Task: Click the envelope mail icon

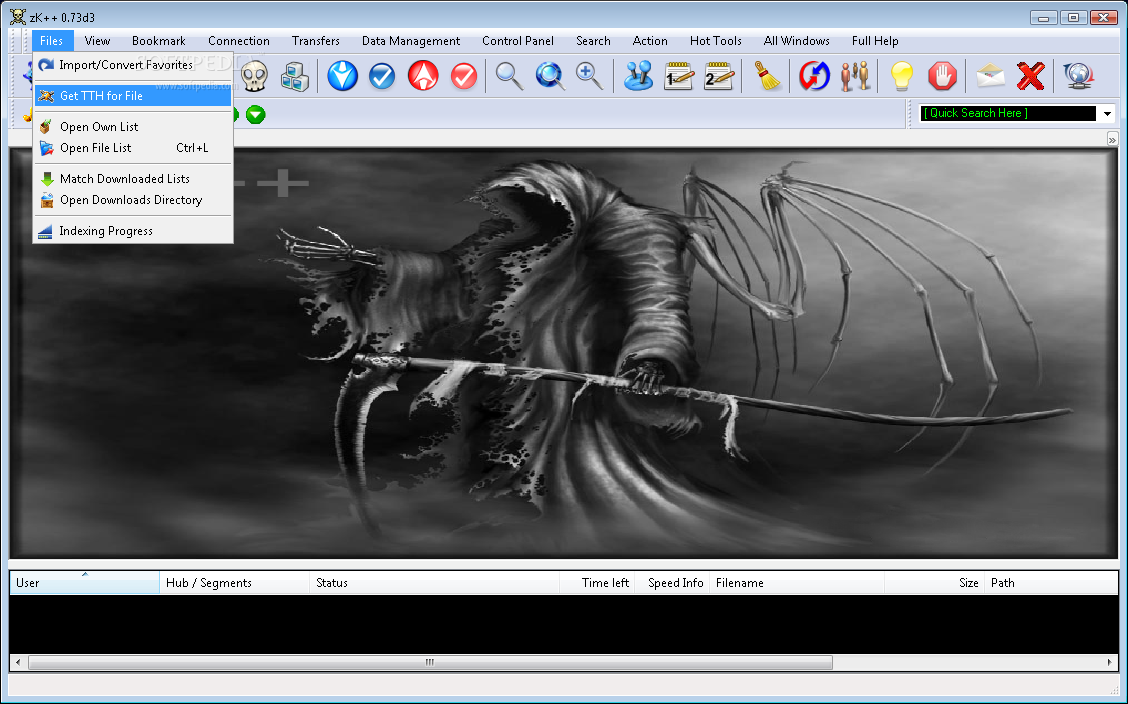Action: (991, 76)
